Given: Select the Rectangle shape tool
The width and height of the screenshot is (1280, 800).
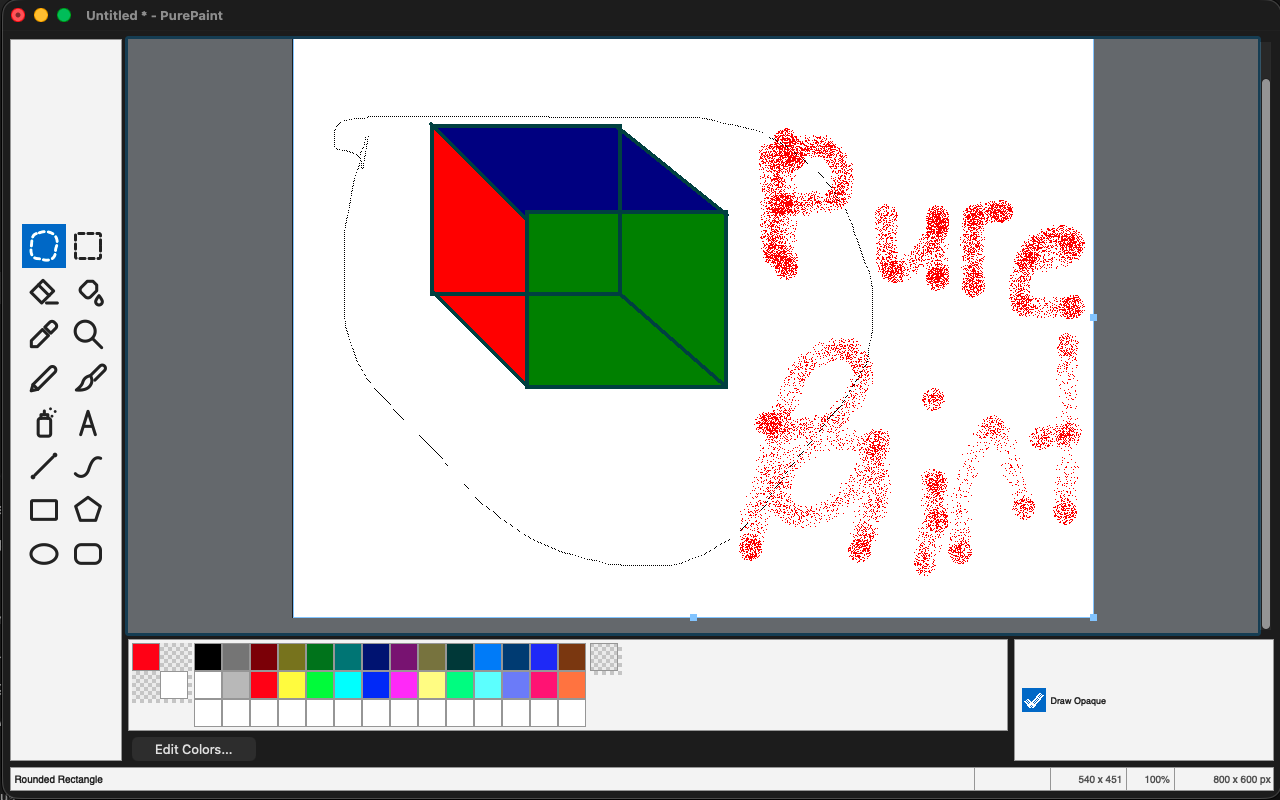Looking at the screenshot, I should click(x=44, y=510).
